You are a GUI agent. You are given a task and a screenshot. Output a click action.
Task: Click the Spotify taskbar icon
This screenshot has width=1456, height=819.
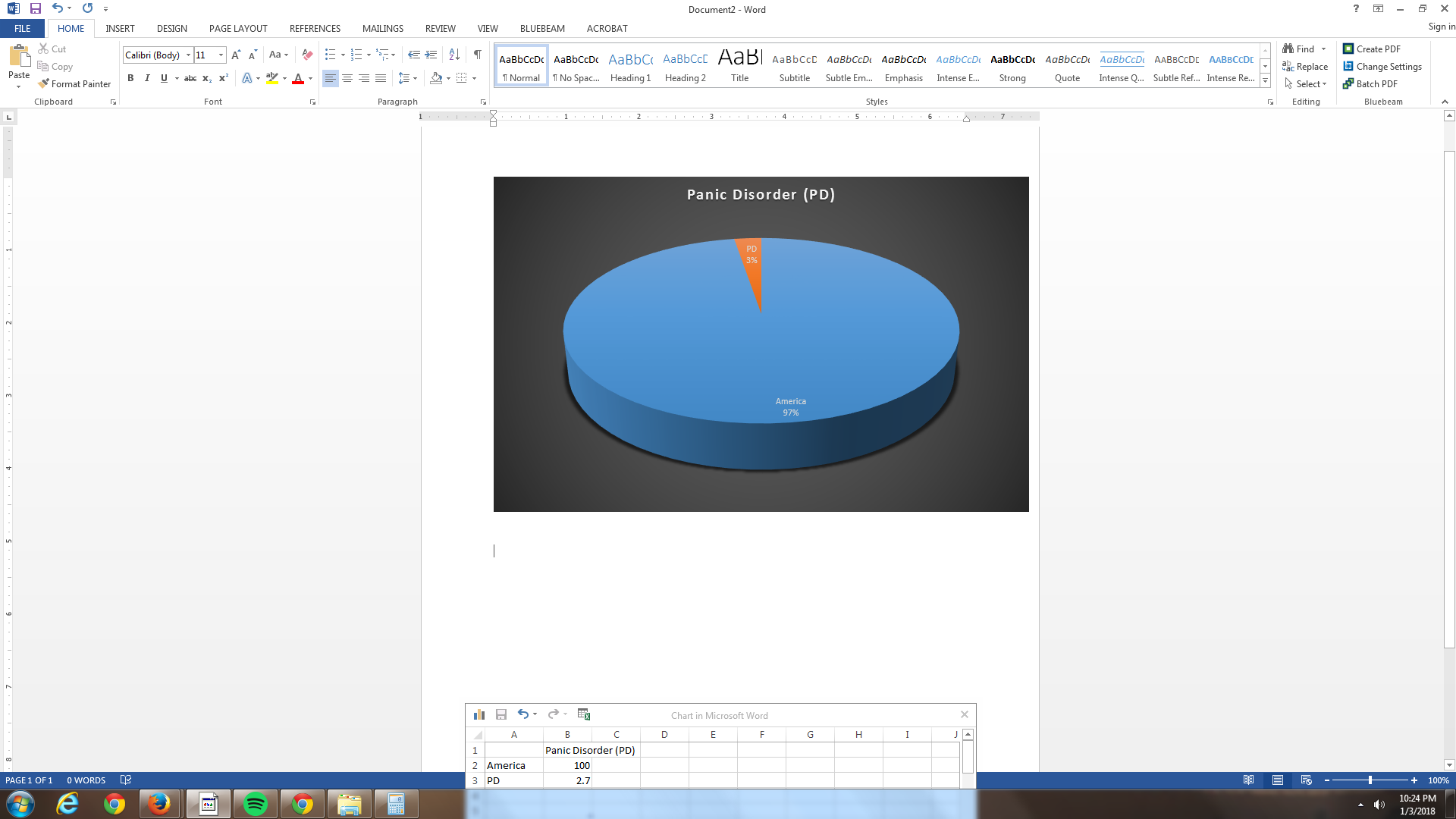click(x=256, y=804)
